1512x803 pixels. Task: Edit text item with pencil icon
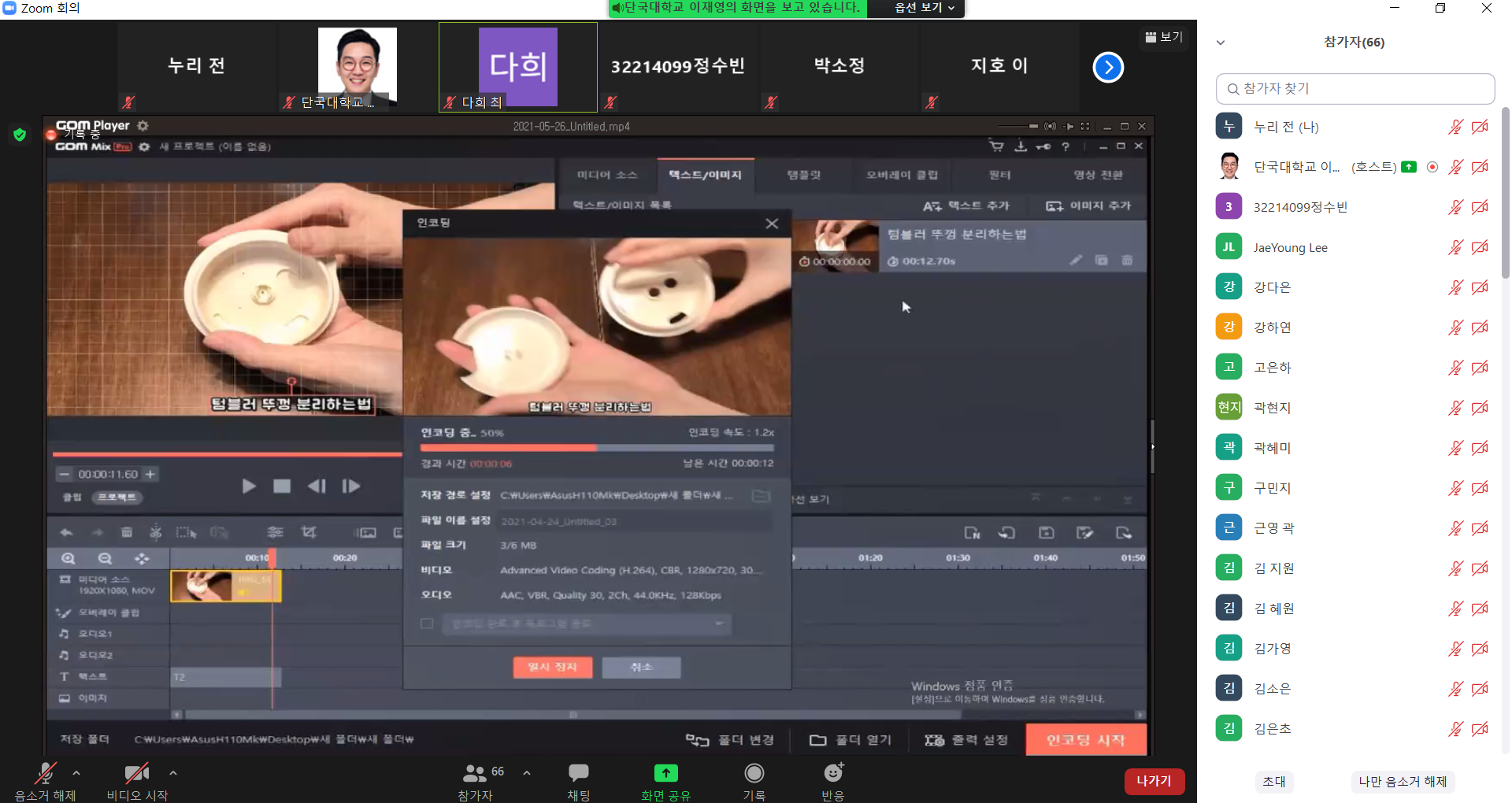pos(1076,261)
